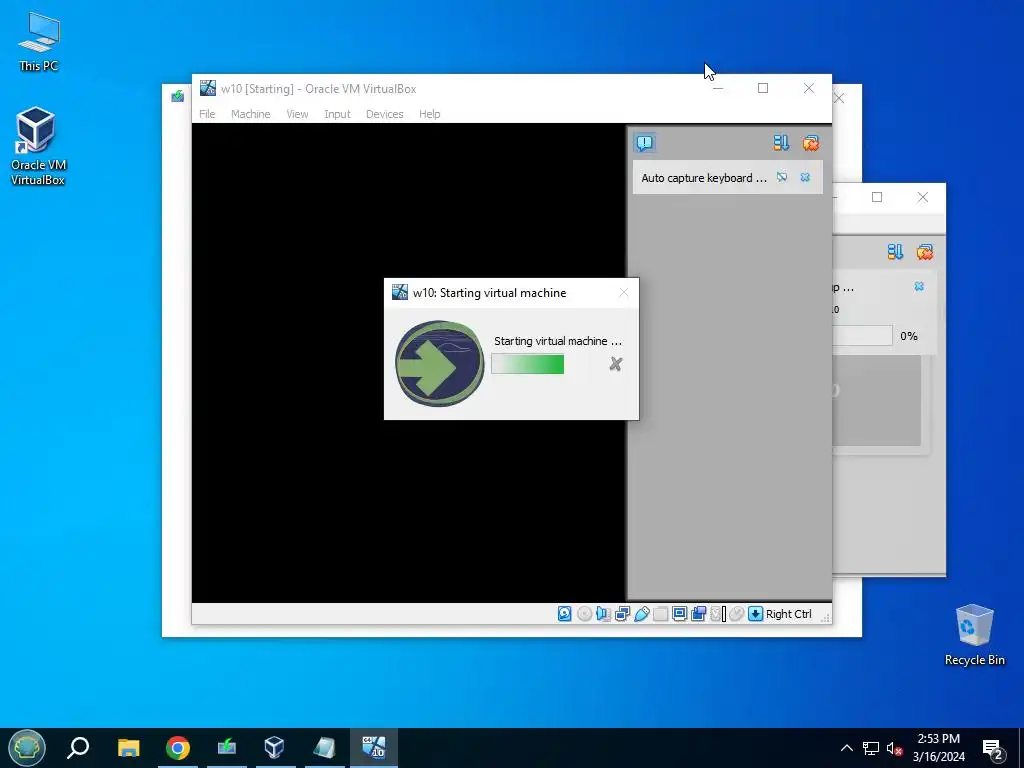The width and height of the screenshot is (1024, 768).
Task: Click the sort notifications icon in w10 window
Action: coord(781,142)
